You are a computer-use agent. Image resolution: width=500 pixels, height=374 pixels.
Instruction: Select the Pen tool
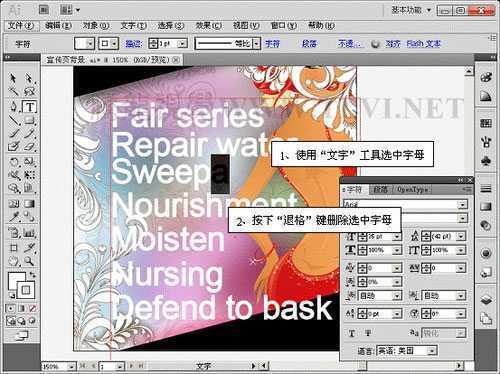(13, 107)
